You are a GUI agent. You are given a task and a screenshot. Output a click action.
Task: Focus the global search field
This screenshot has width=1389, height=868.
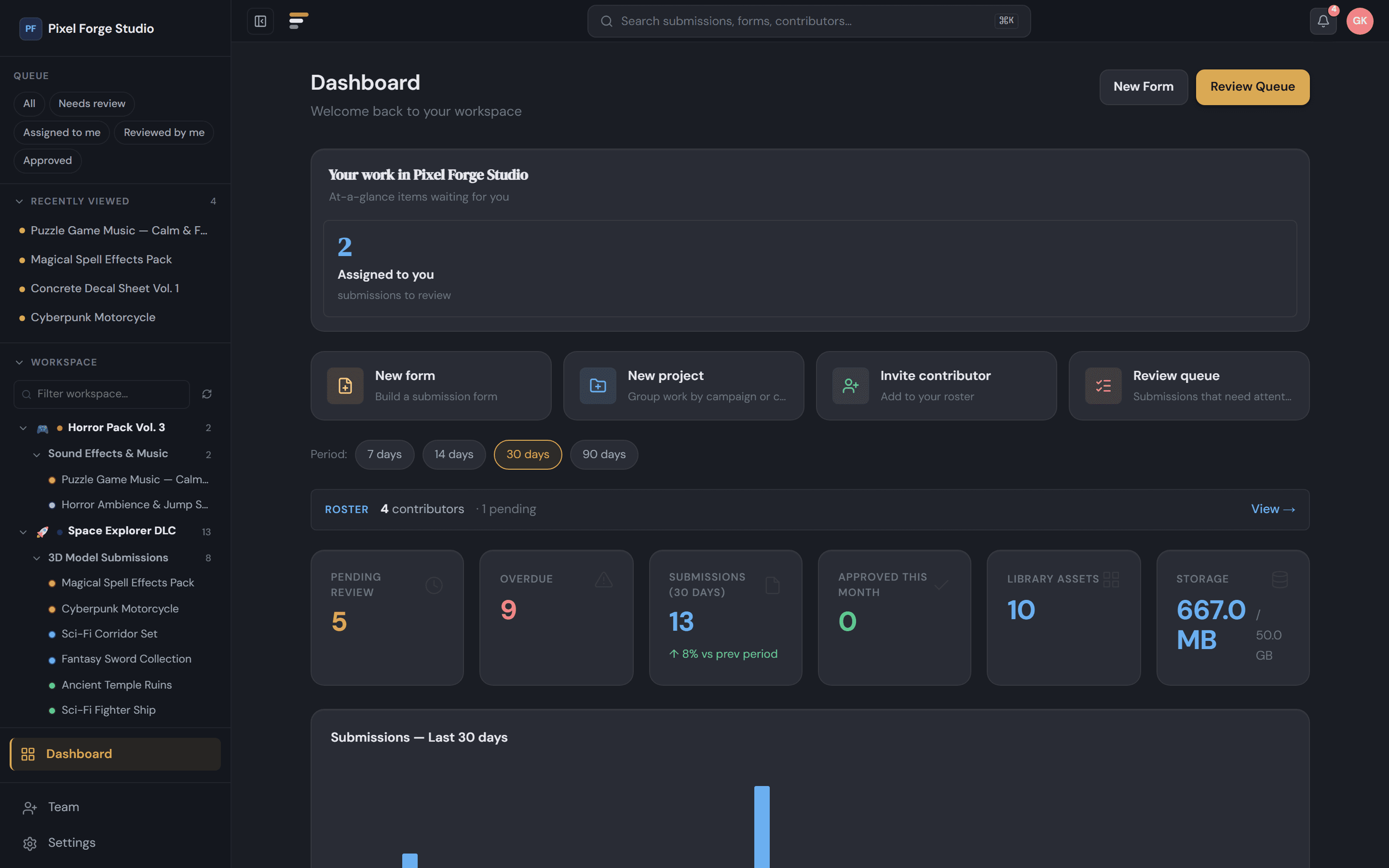coord(809,21)
